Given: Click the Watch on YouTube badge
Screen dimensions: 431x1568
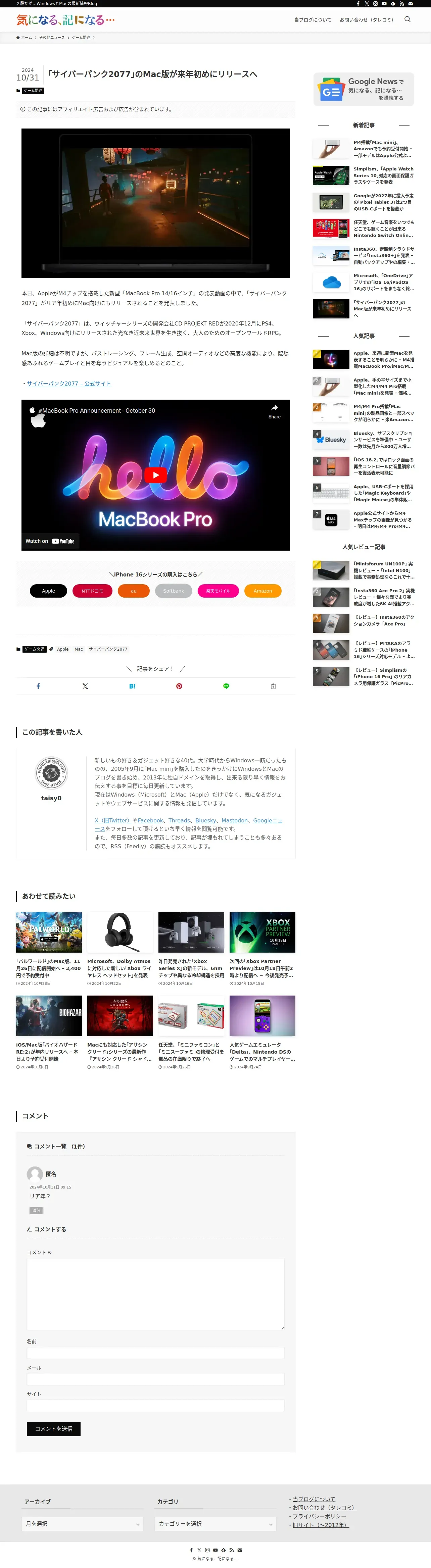Looking at the screenshot, I should point(50,541).
